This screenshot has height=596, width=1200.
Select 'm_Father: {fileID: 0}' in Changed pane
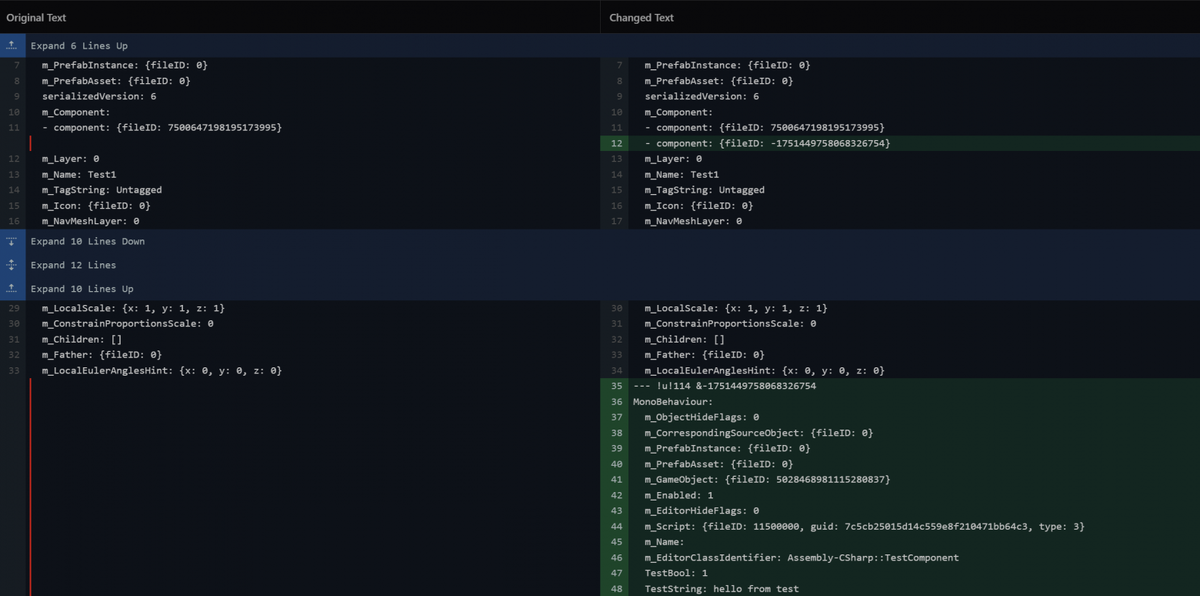tap(704, 355)
